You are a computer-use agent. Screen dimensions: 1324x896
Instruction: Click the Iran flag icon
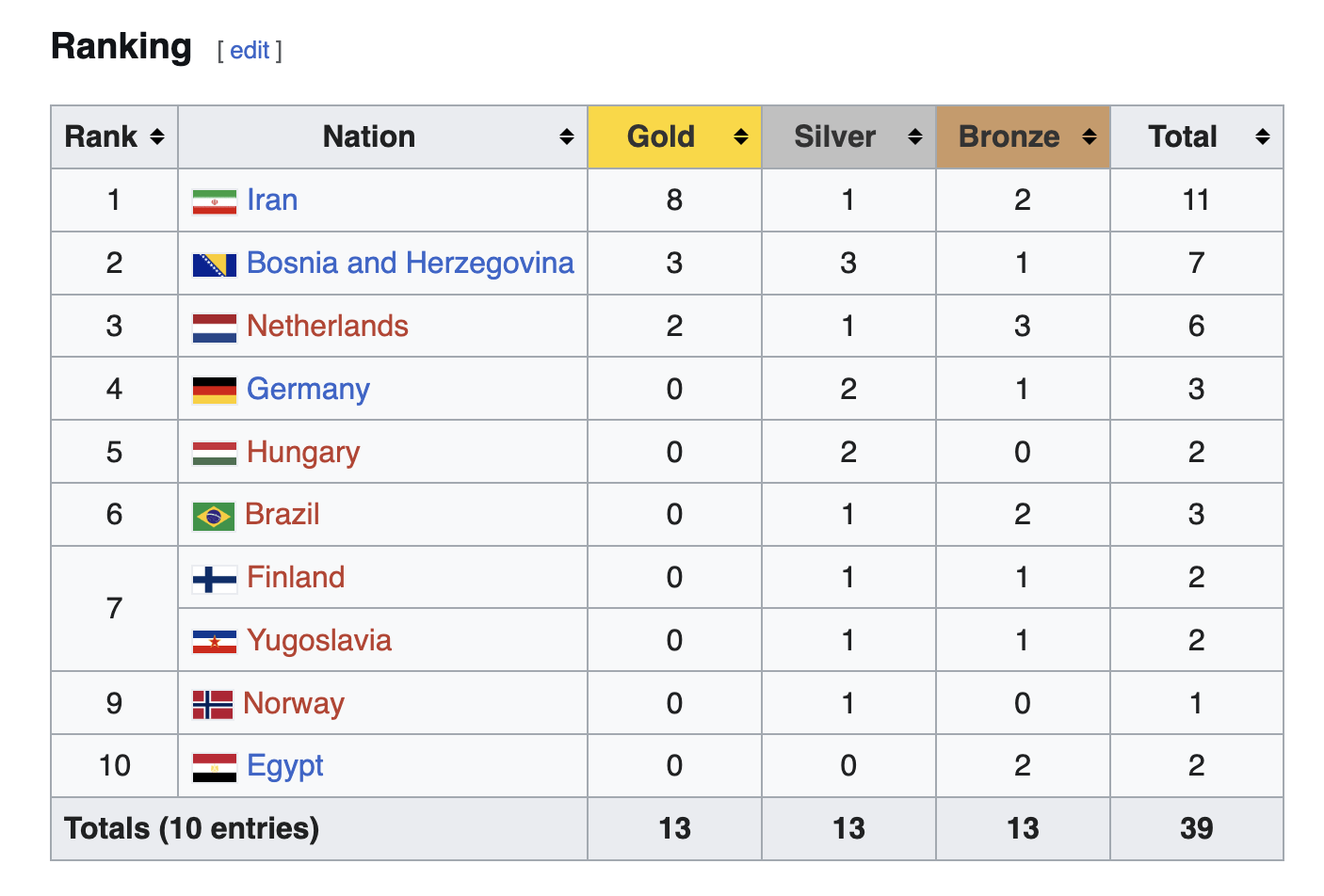(x=214, y=201)
